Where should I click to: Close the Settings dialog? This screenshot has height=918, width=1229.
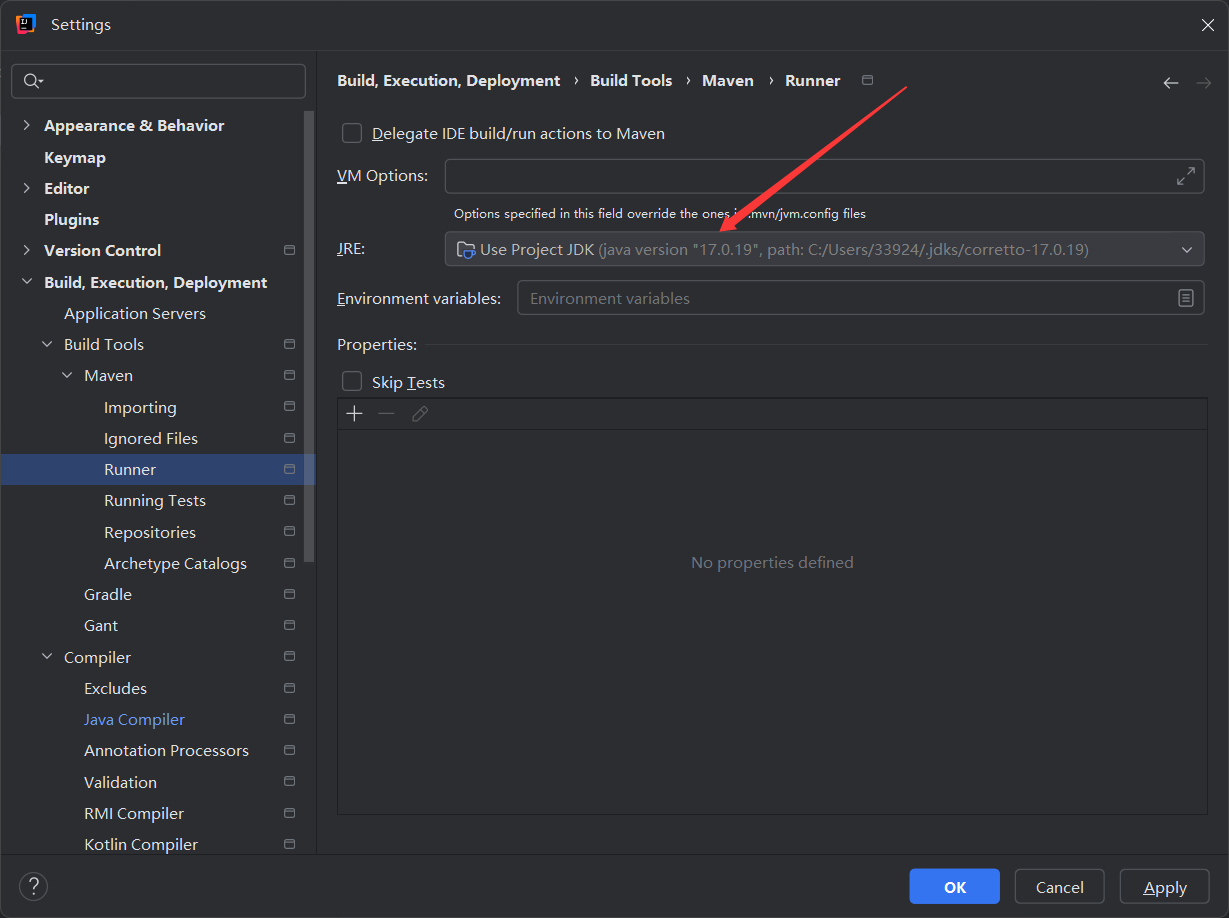point(1207,25)
